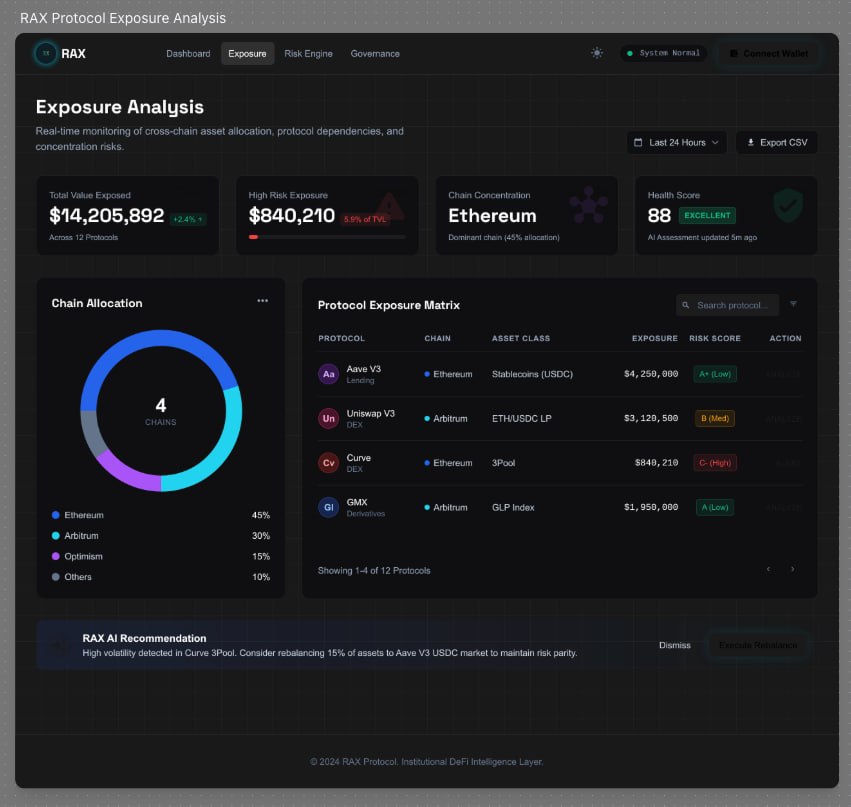Open the Last 24 Hours dropdown

click(x=676, y=142)
